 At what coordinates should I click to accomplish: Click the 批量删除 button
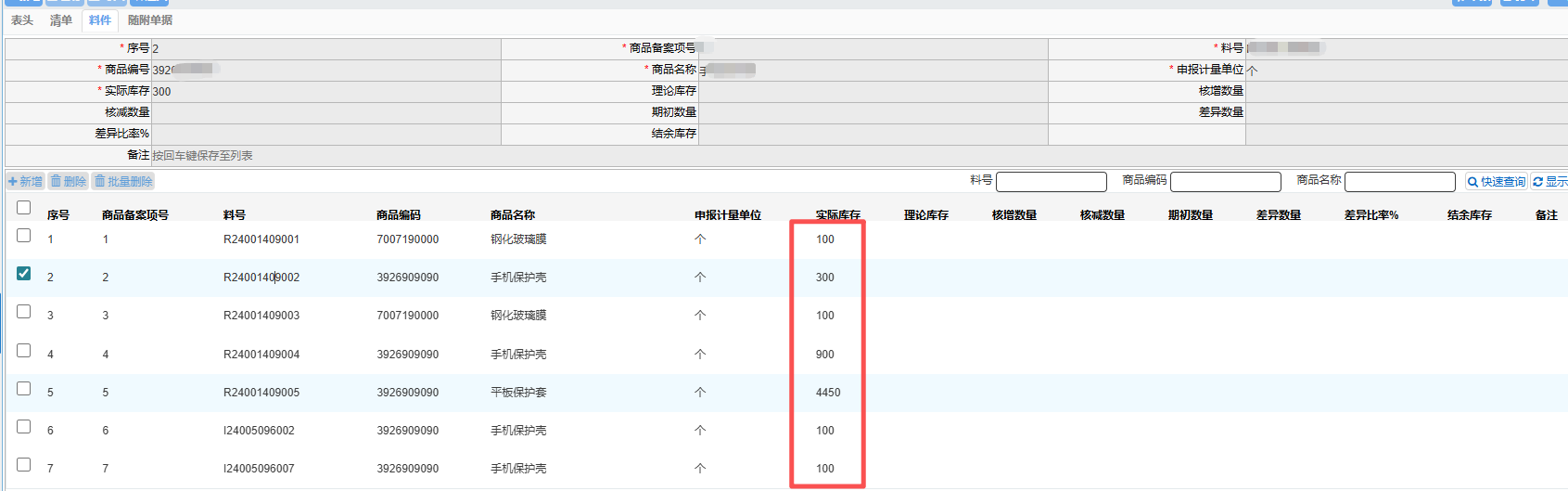pos(123,182)
